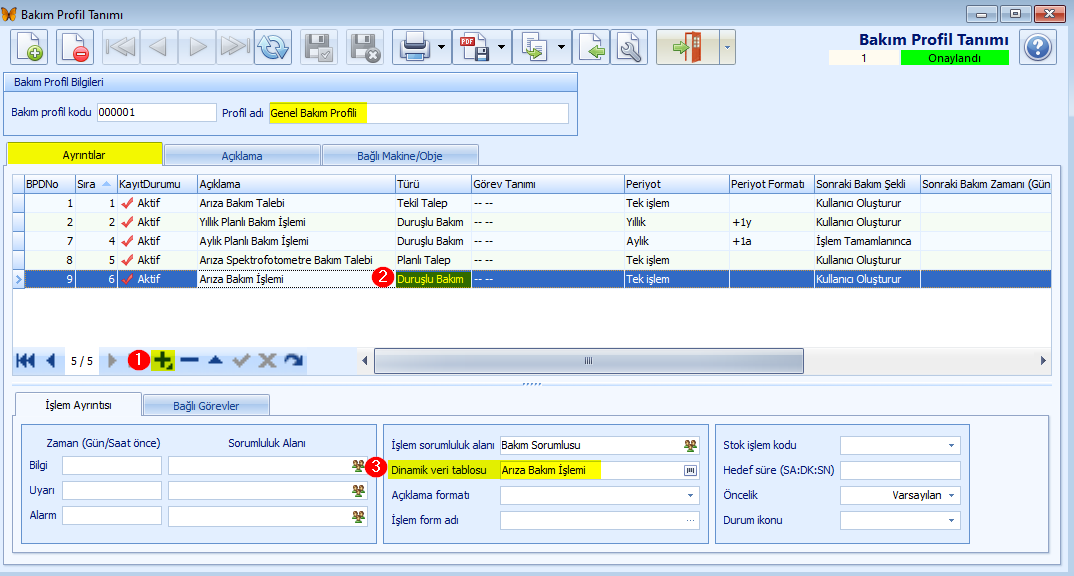This screenshot has width=1074, height=576.
Task: Switch to the Açıklama tab
Action: pyautogui.click(x=242, y=155)
